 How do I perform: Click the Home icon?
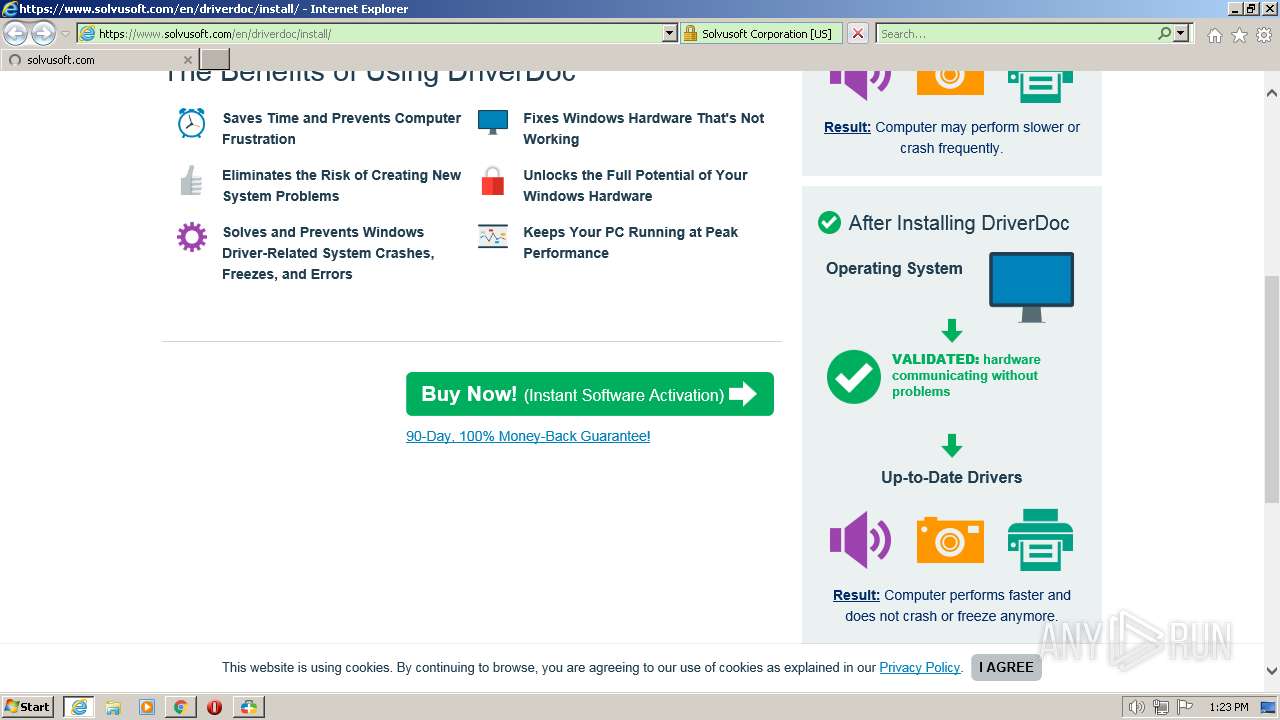coord(1214,35)
